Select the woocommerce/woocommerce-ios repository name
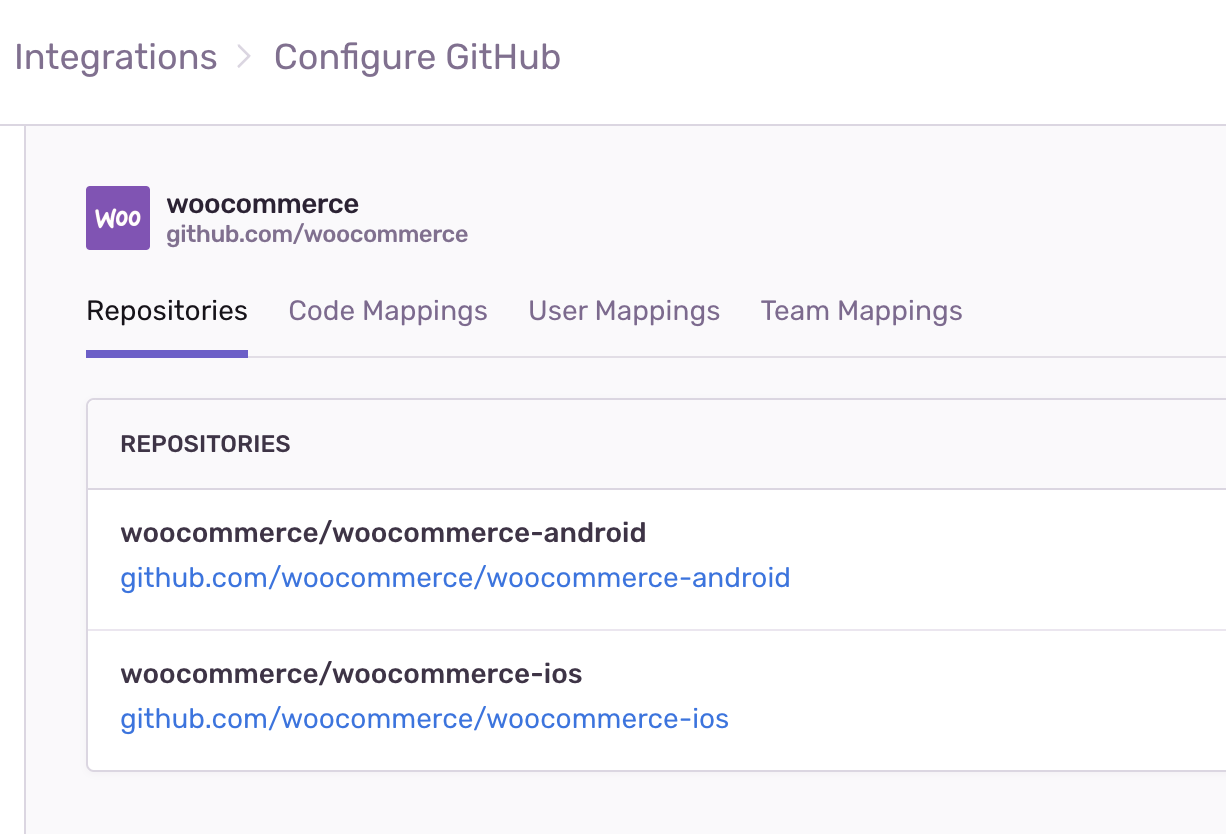 click(351, 674)
